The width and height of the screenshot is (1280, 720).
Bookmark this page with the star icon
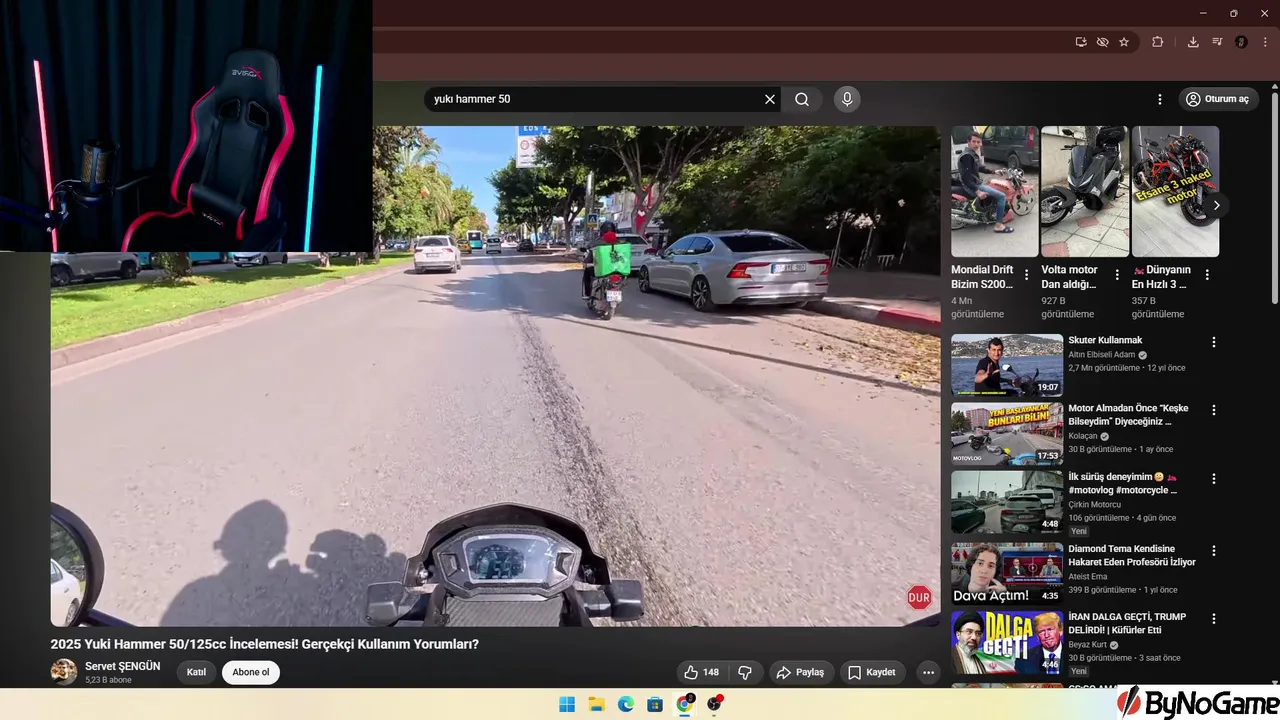click(1124, 42)
